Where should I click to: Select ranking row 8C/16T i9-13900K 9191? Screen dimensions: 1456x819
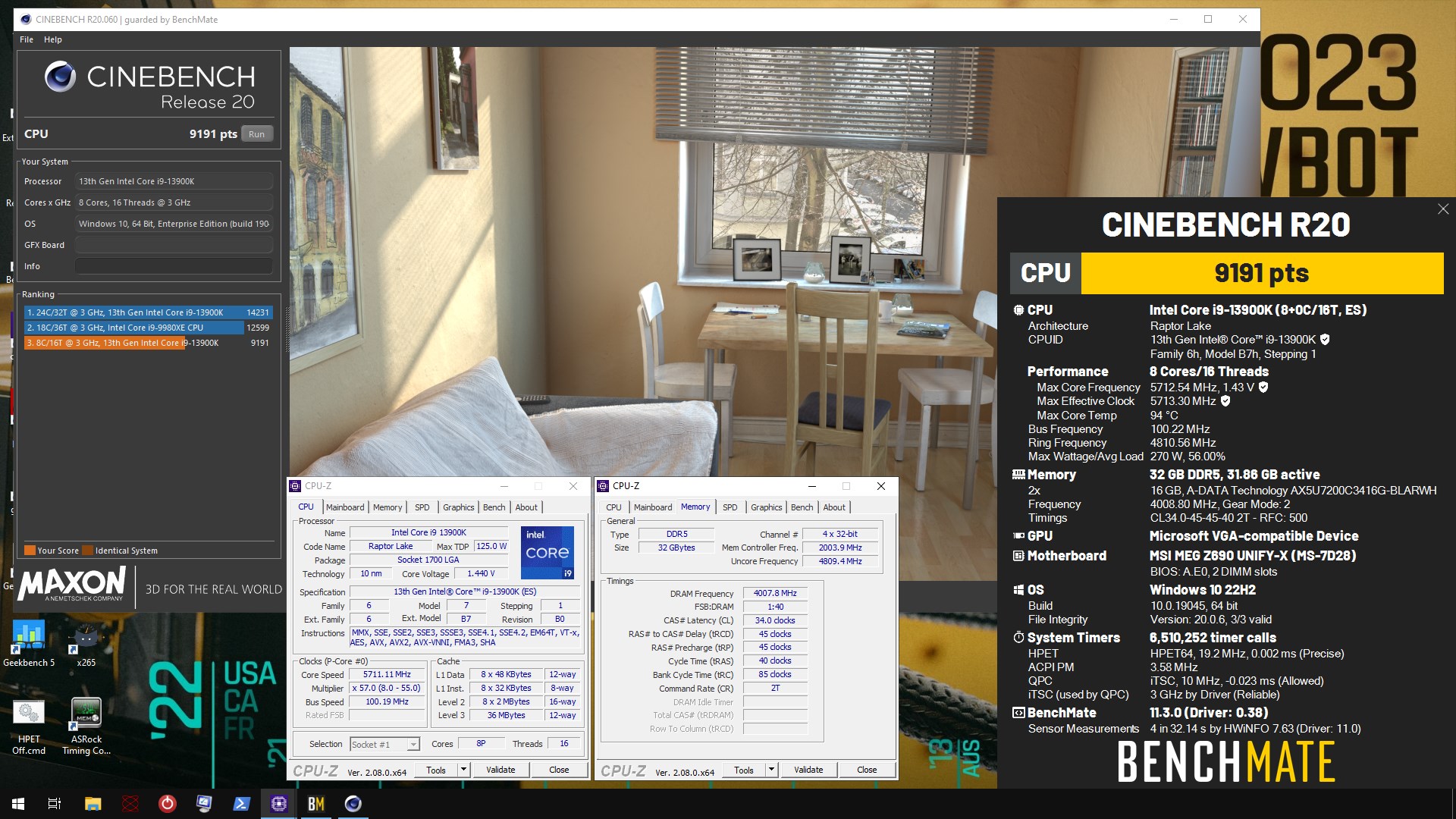[x=148, y=343]
